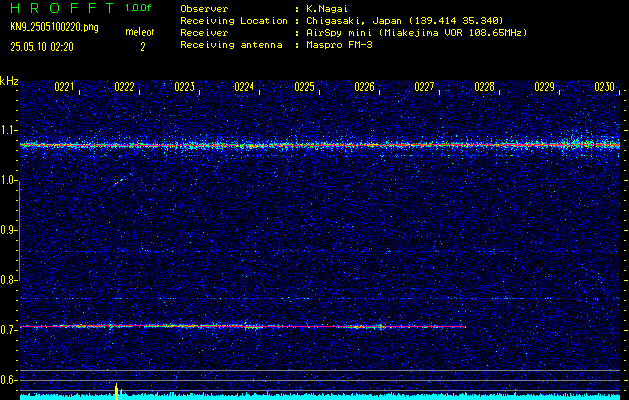Click the timestamp 25.05.10 02:20
This screenshot has width=629, height=400.
click(x=42, y=47)
